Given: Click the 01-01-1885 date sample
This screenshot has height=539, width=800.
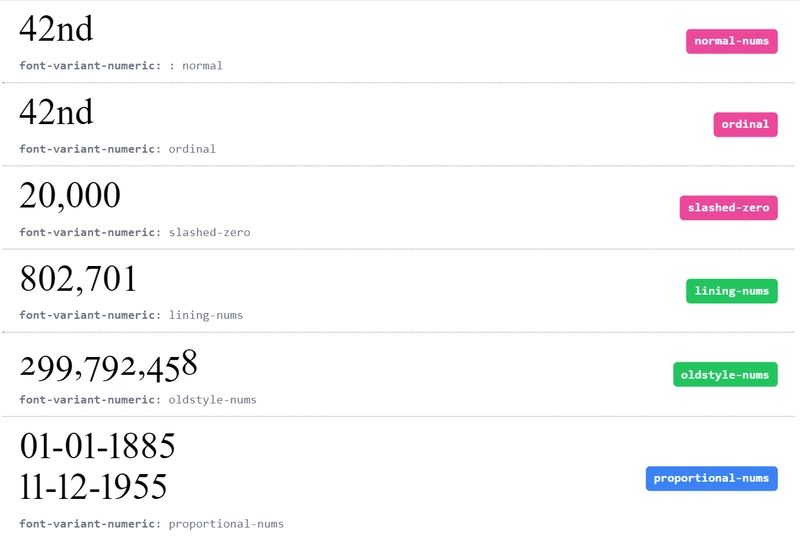Looking at the screenshot, I should [97, 446].
